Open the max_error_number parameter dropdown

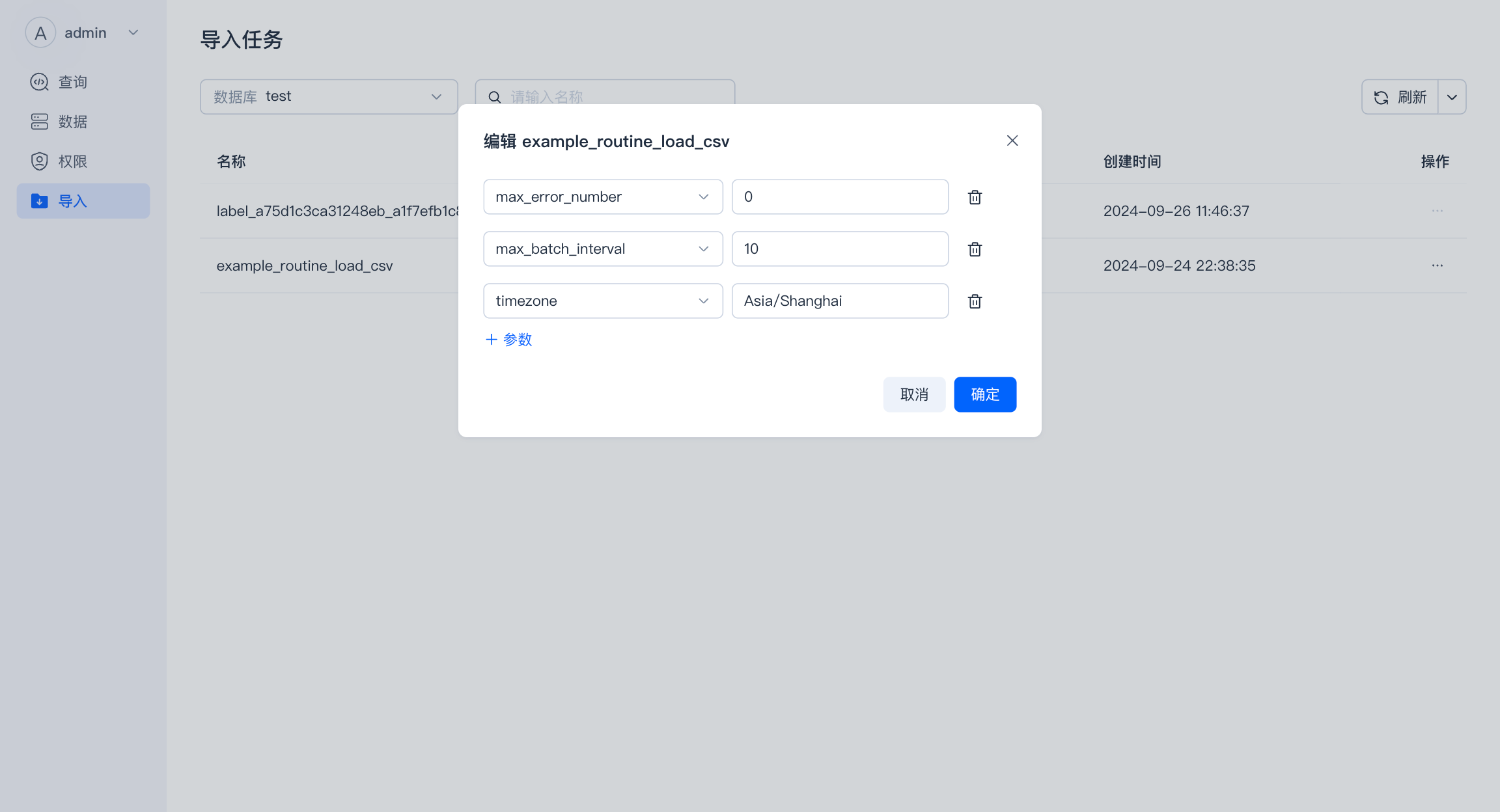point(602,196)
